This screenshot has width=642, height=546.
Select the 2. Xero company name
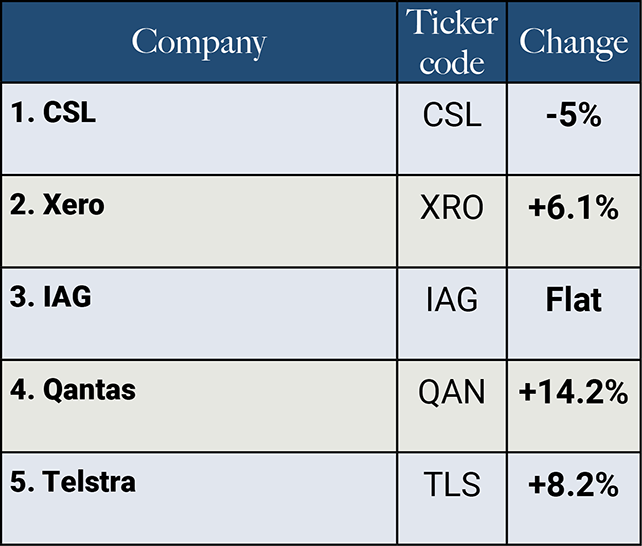click(x=60, y=205)
